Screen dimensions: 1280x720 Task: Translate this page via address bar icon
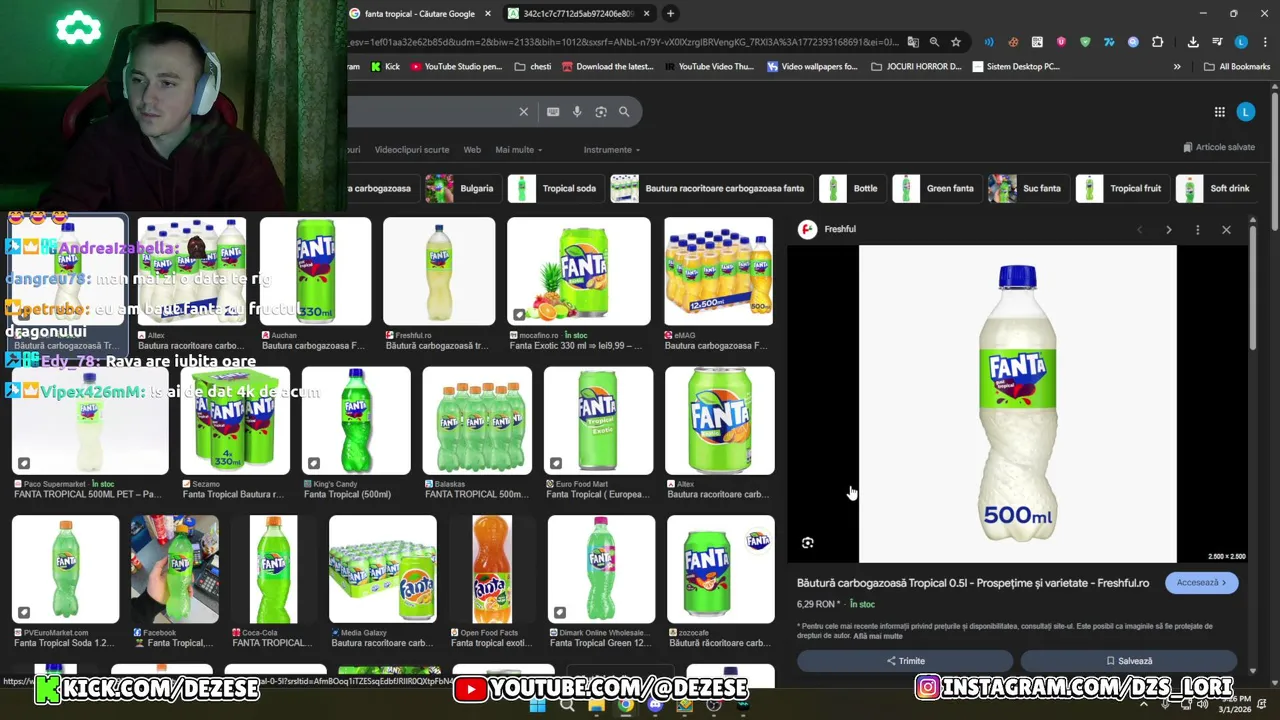[913, 42]
